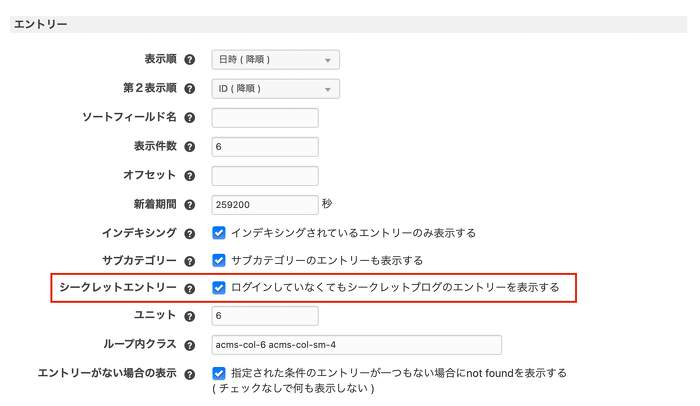Toggle the インデキシング checkbox
Image resolution: width=700 pixels, height=406 pixels.
219,232
